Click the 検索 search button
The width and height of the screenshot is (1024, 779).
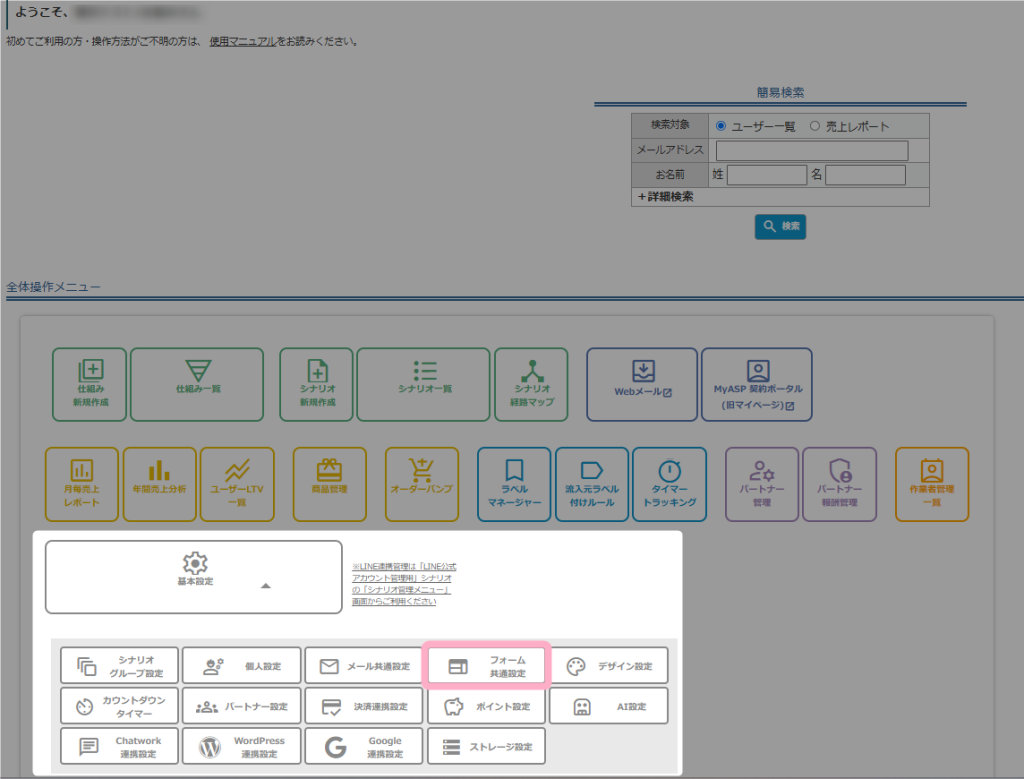[x=780, y=227]
